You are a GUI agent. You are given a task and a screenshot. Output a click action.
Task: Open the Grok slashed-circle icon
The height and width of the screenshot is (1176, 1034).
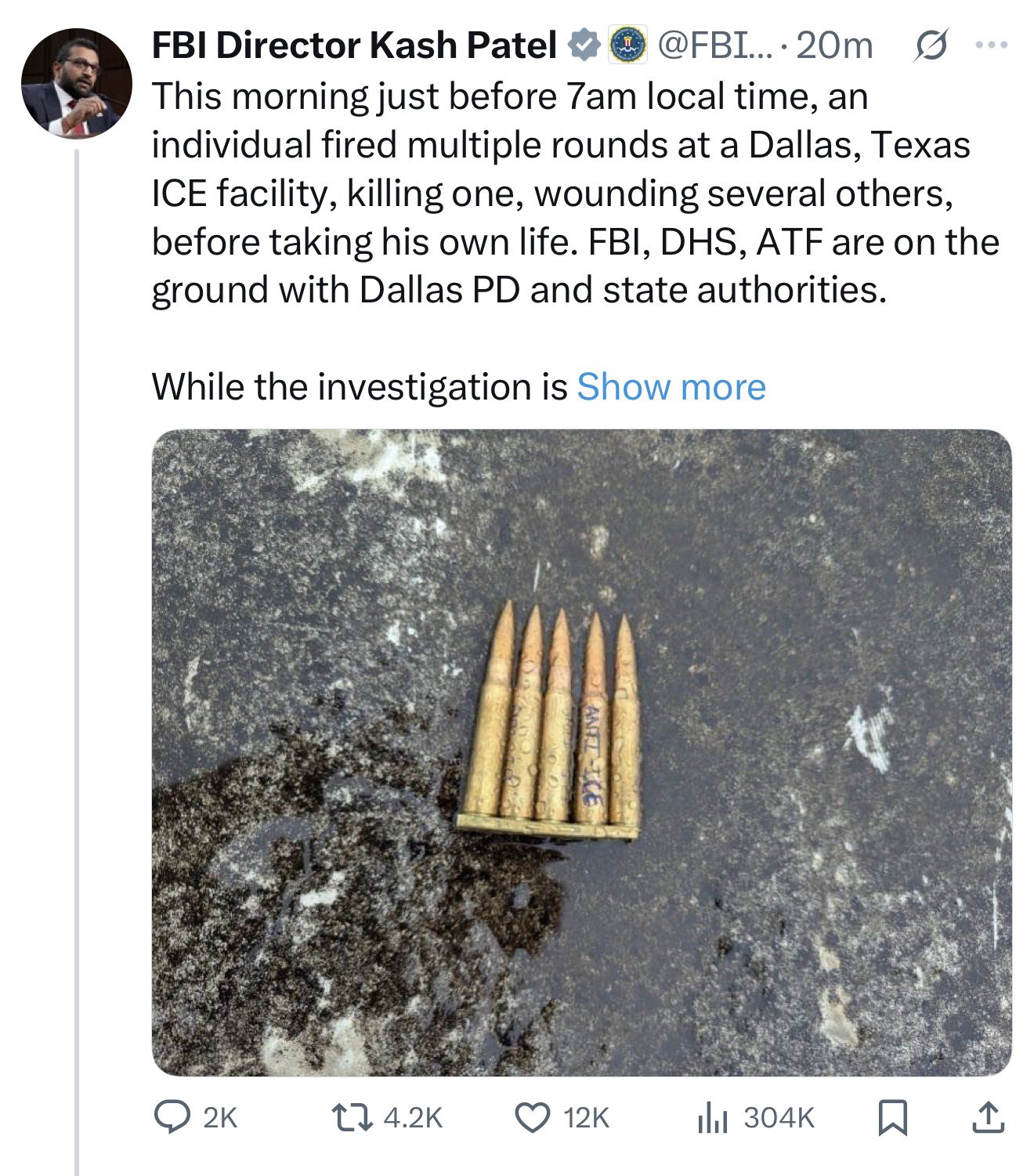(x=932, y=45)
